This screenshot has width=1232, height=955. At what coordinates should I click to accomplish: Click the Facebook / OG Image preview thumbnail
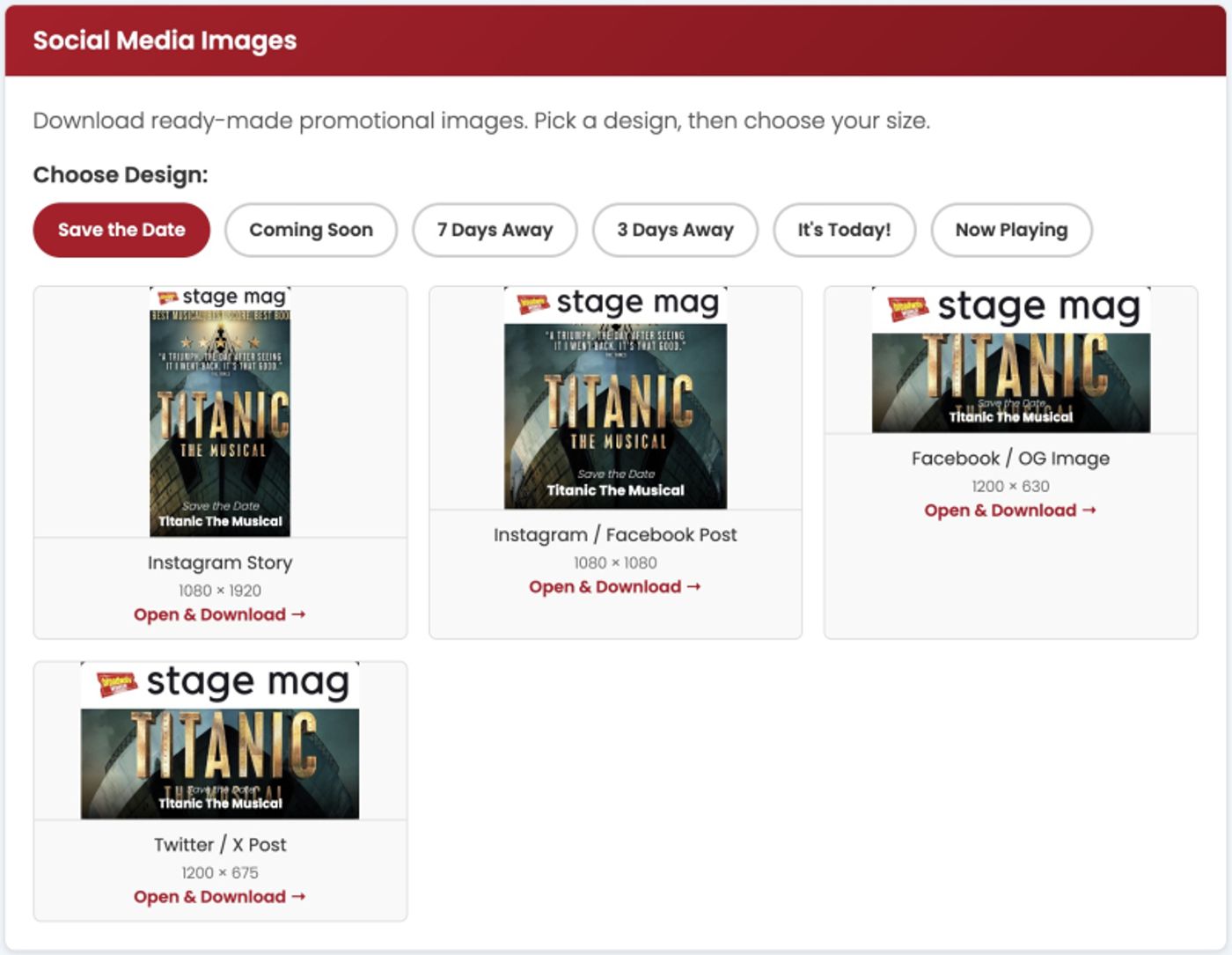click(x=1010, y=360)
